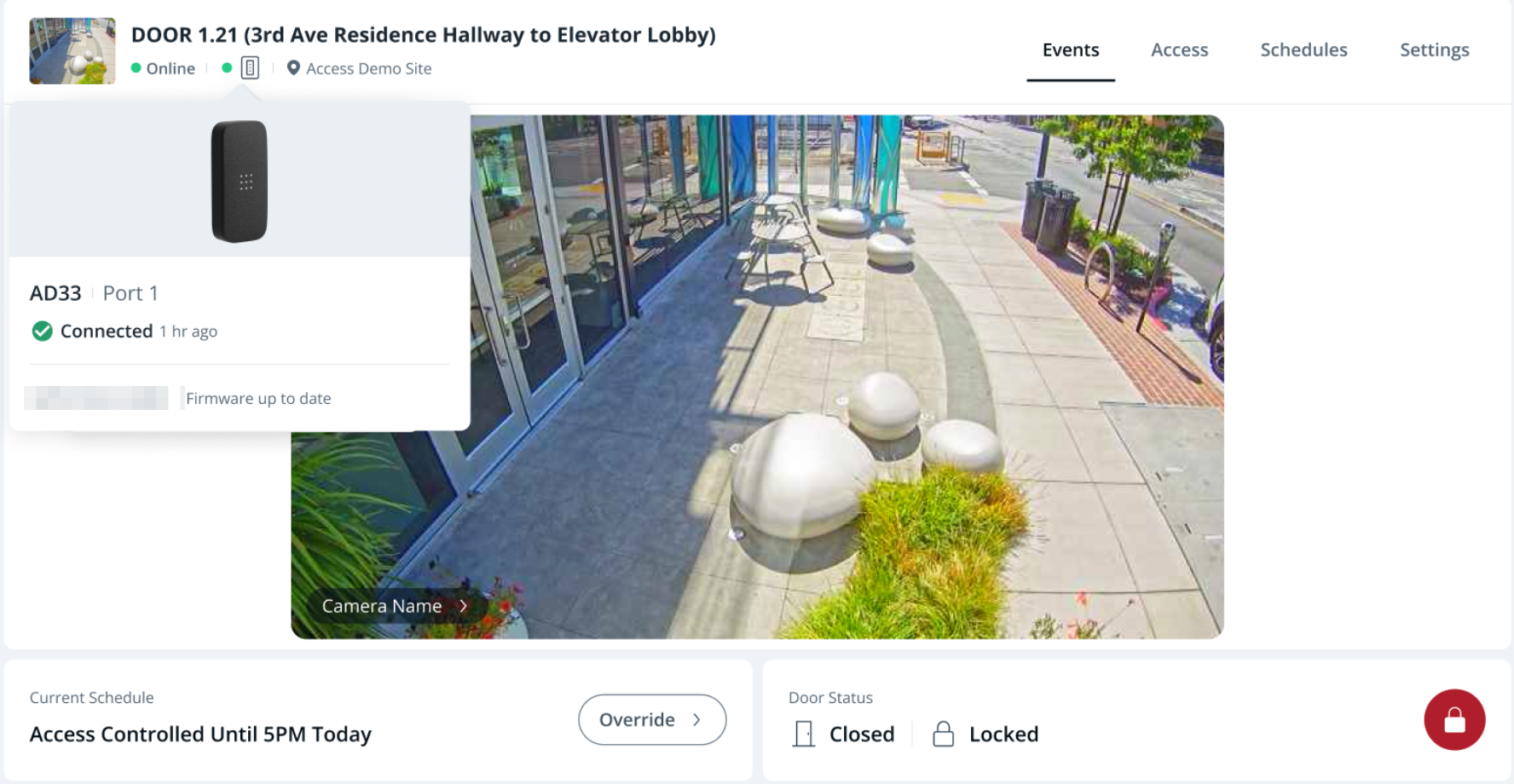Viewport: 1514px width, 784px height.
Task: Switch to the Access tab
Action: coord(1179,49)
